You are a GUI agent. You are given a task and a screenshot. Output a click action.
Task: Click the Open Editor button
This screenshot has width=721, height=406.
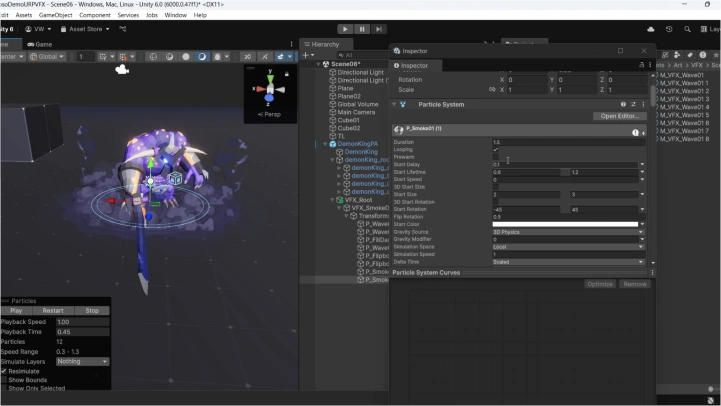(x=619, y=116)
